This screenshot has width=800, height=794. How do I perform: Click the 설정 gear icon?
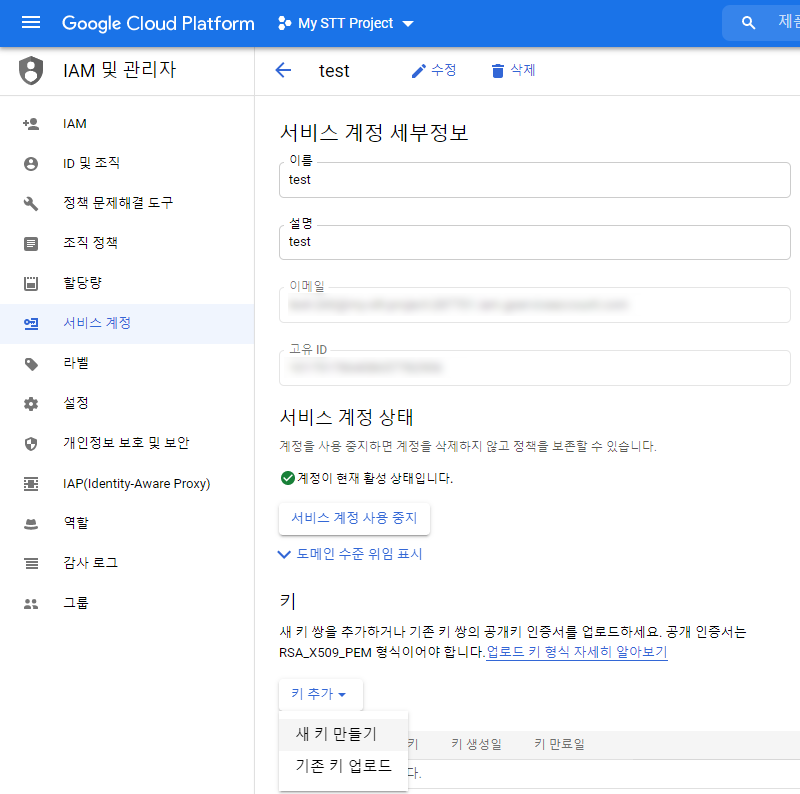(x=31, y=404)
